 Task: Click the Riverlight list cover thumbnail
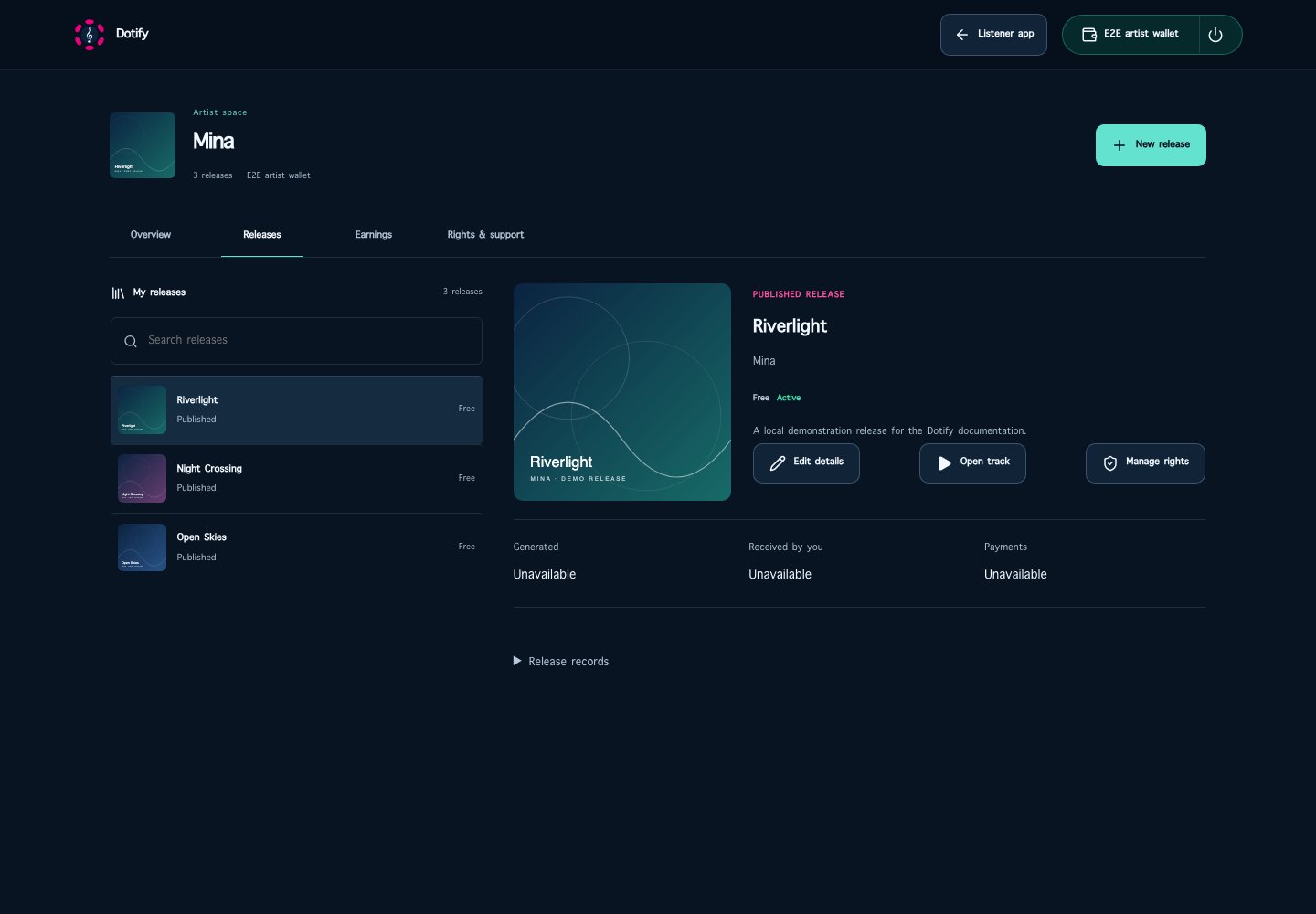click(x=142, y=409)
